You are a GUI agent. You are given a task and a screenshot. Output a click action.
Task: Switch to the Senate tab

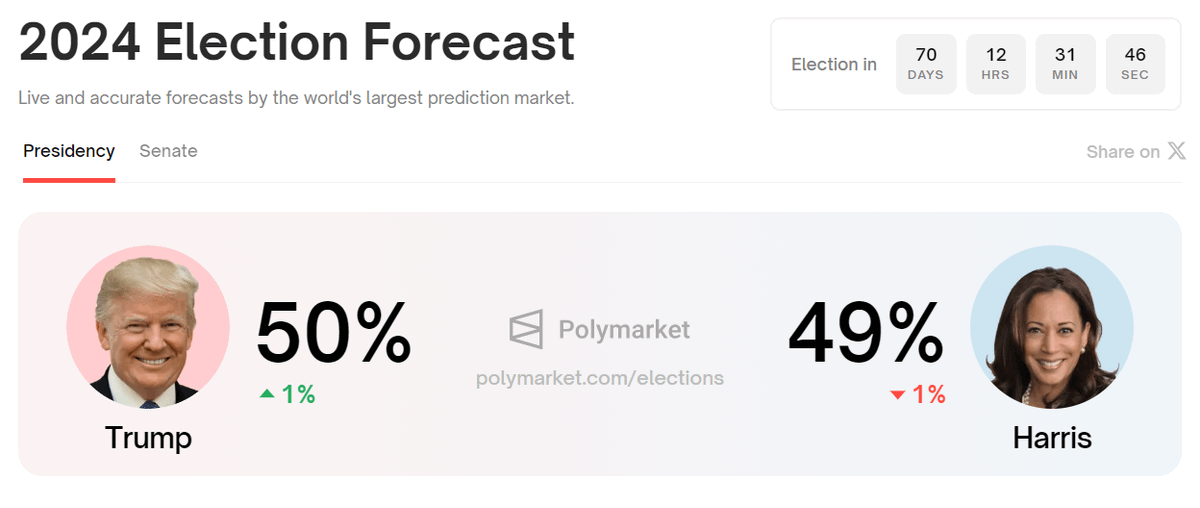(168, 151)
